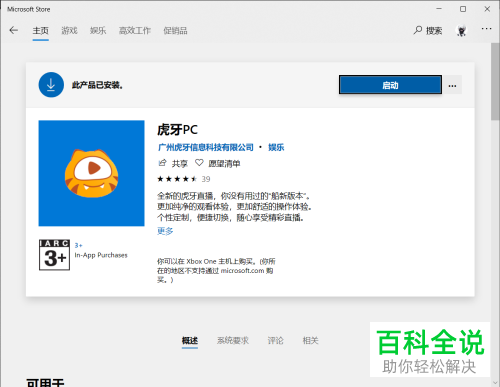Add to wishlist with heart icon

point(199,163)
